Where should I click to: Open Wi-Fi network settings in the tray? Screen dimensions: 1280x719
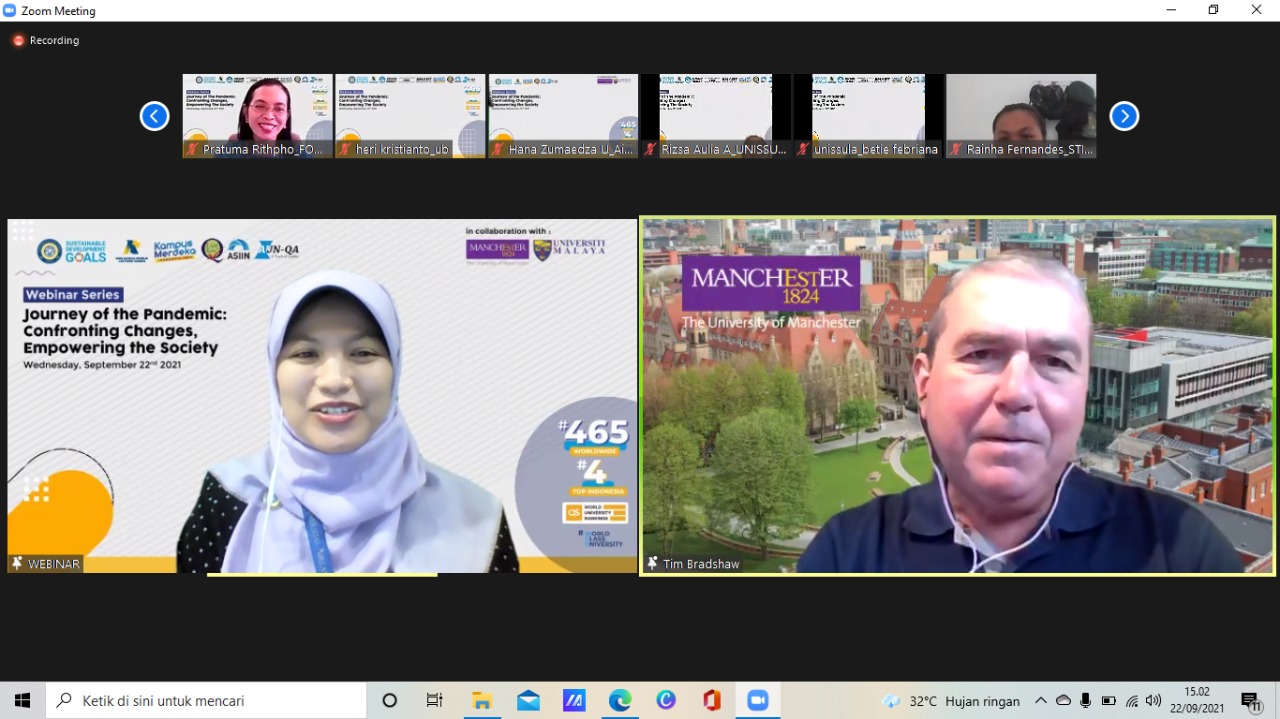tap(1132, 701)
